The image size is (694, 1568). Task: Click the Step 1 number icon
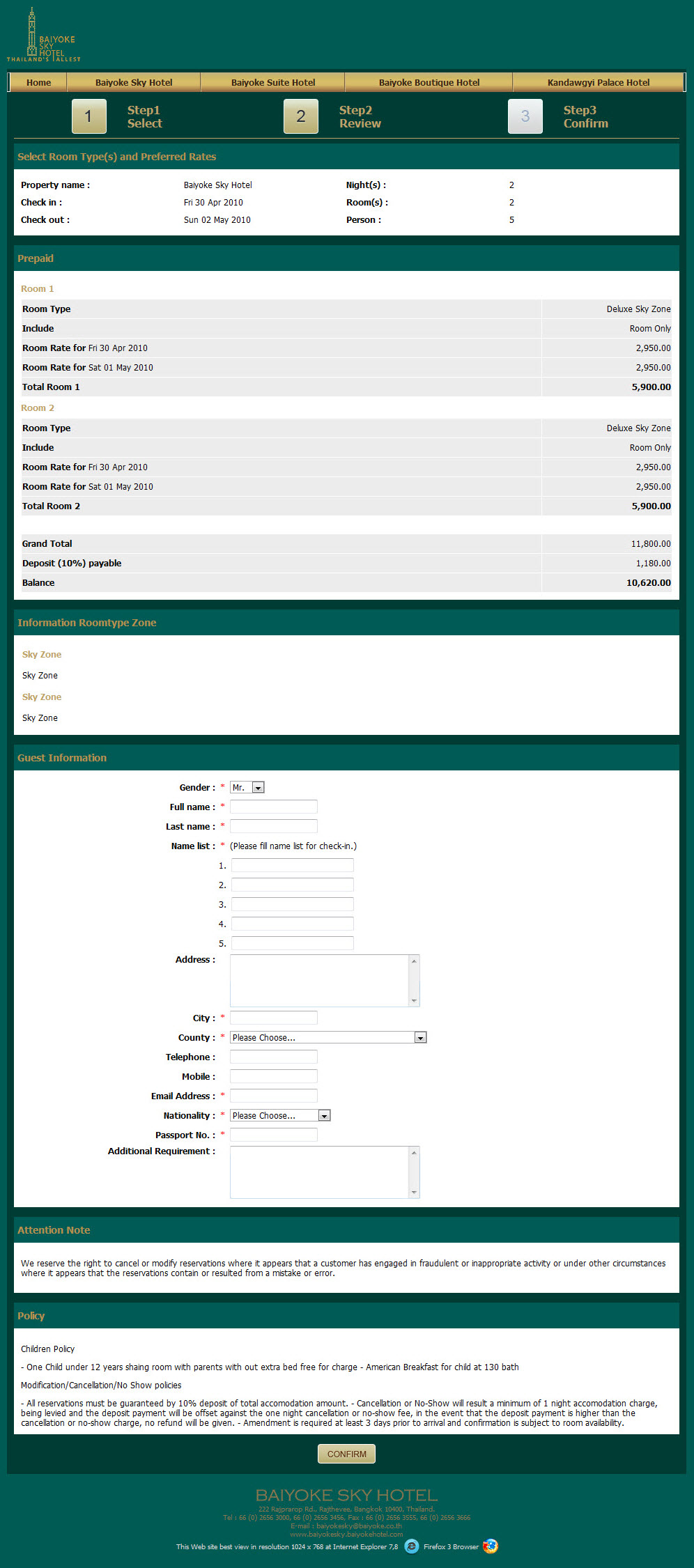pyautogui.click(x=88, y=116)
